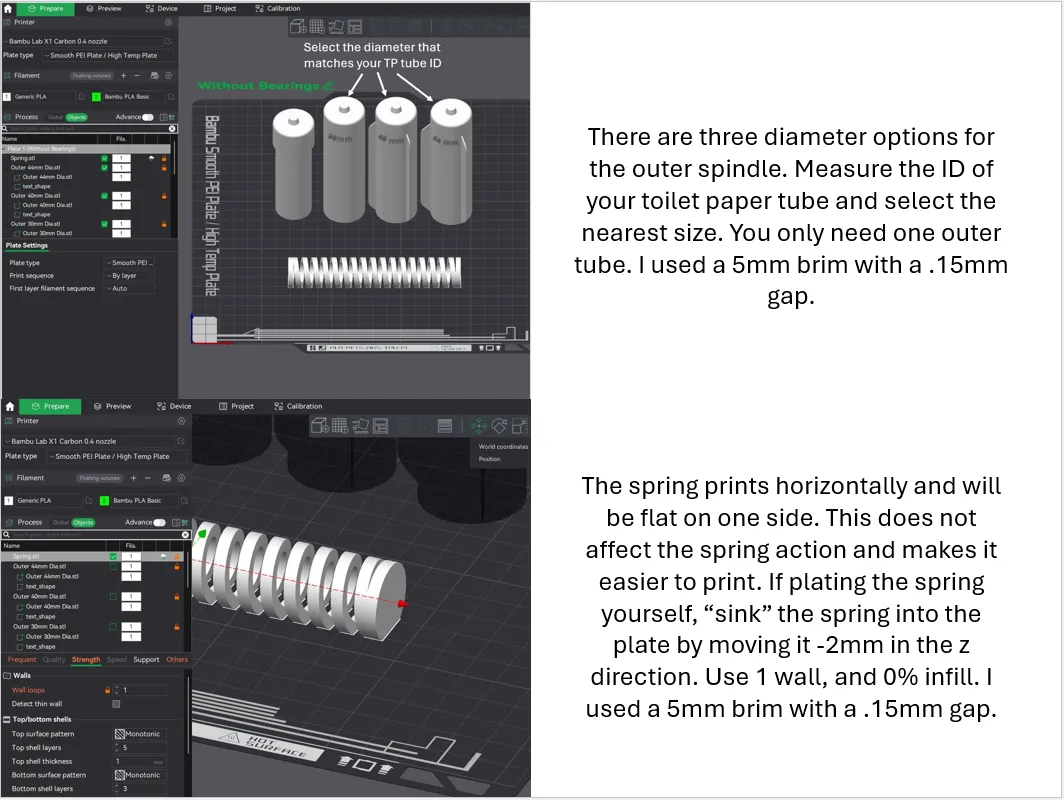Click the Wall loops value field
This screenshot has height=800, width=1064.
click(x=143, y=690)
